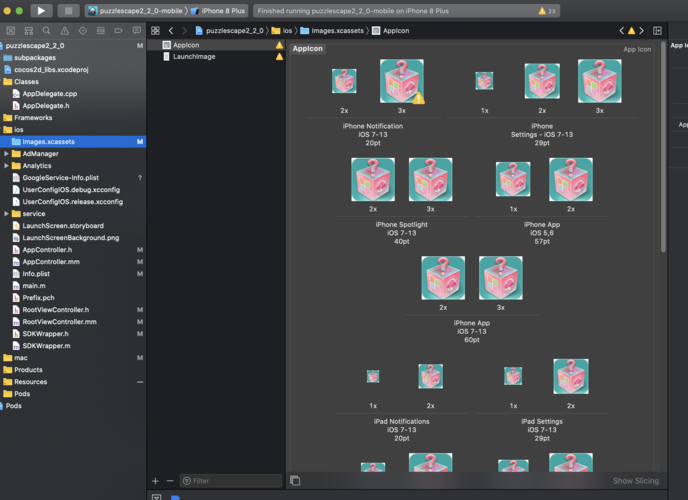Open the find navigator magnifier icon
Image resolution: width=688 pixels, height=500 pixels.
[47, 30]
